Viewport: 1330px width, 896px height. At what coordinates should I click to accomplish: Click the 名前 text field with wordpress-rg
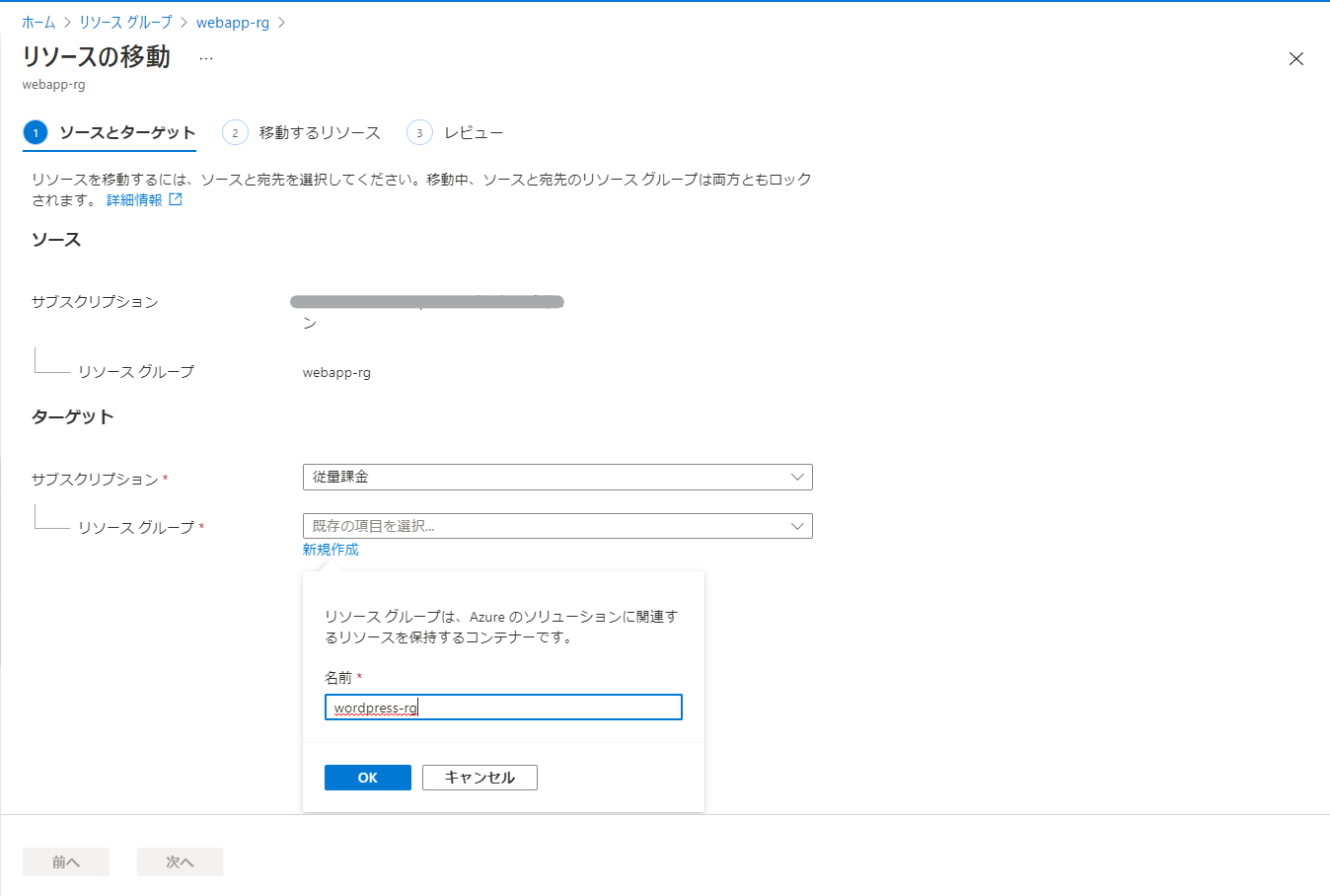(x=503, y=708)
